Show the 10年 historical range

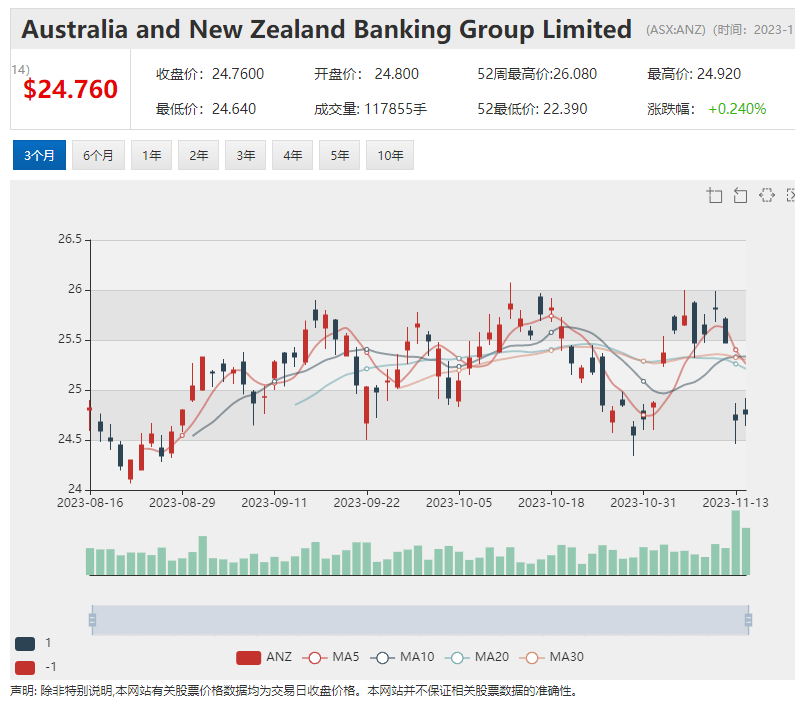tap(390, 155)
